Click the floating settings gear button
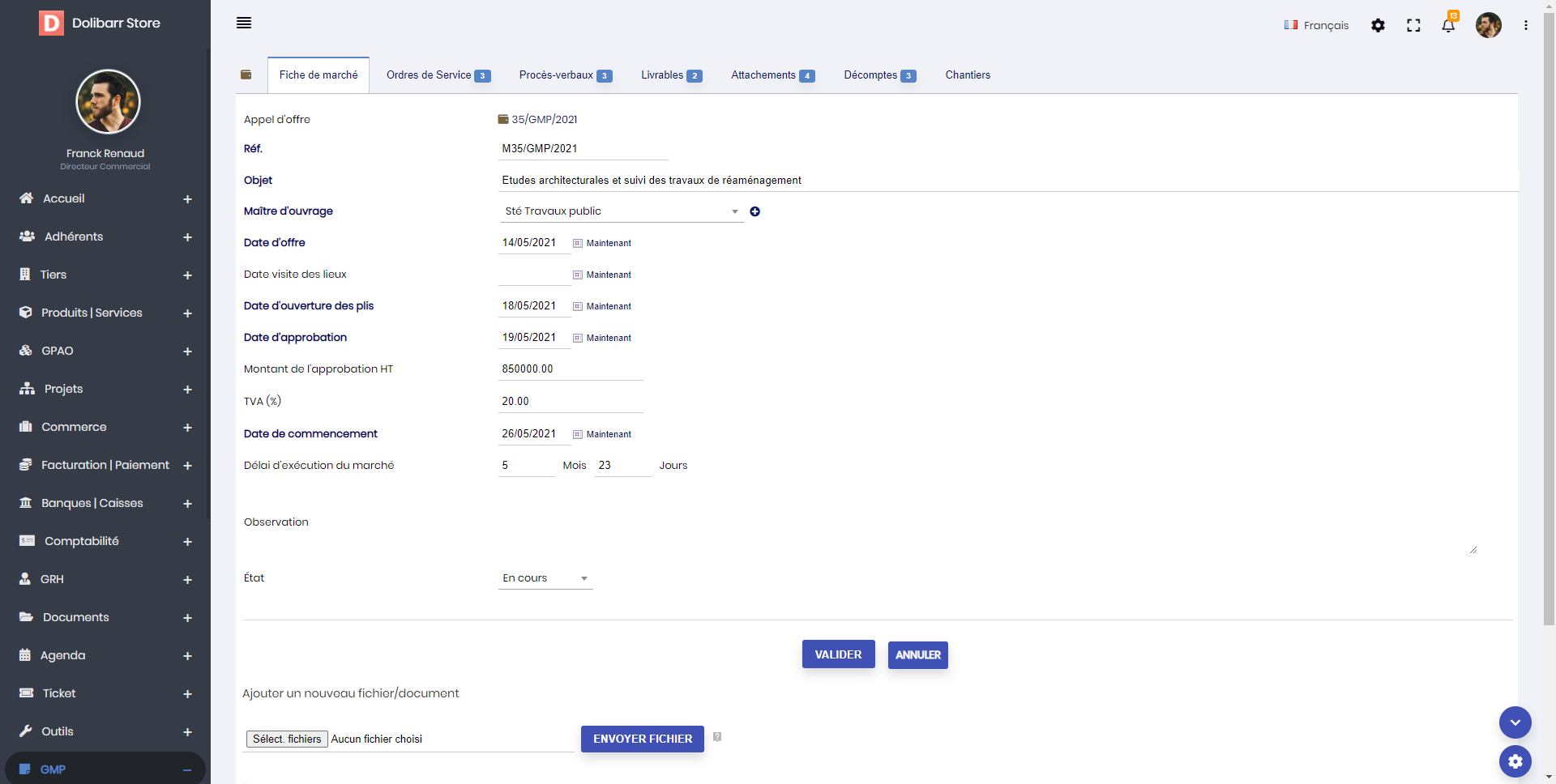This screenshot has height=784, width=1556. pyautogui.click(x=1515, y=761)
